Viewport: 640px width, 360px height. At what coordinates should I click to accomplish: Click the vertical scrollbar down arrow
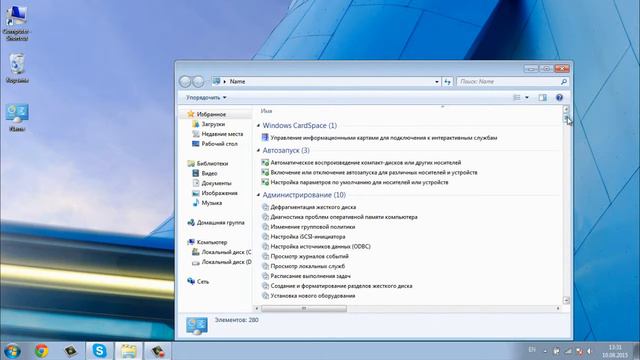(566, 300)
